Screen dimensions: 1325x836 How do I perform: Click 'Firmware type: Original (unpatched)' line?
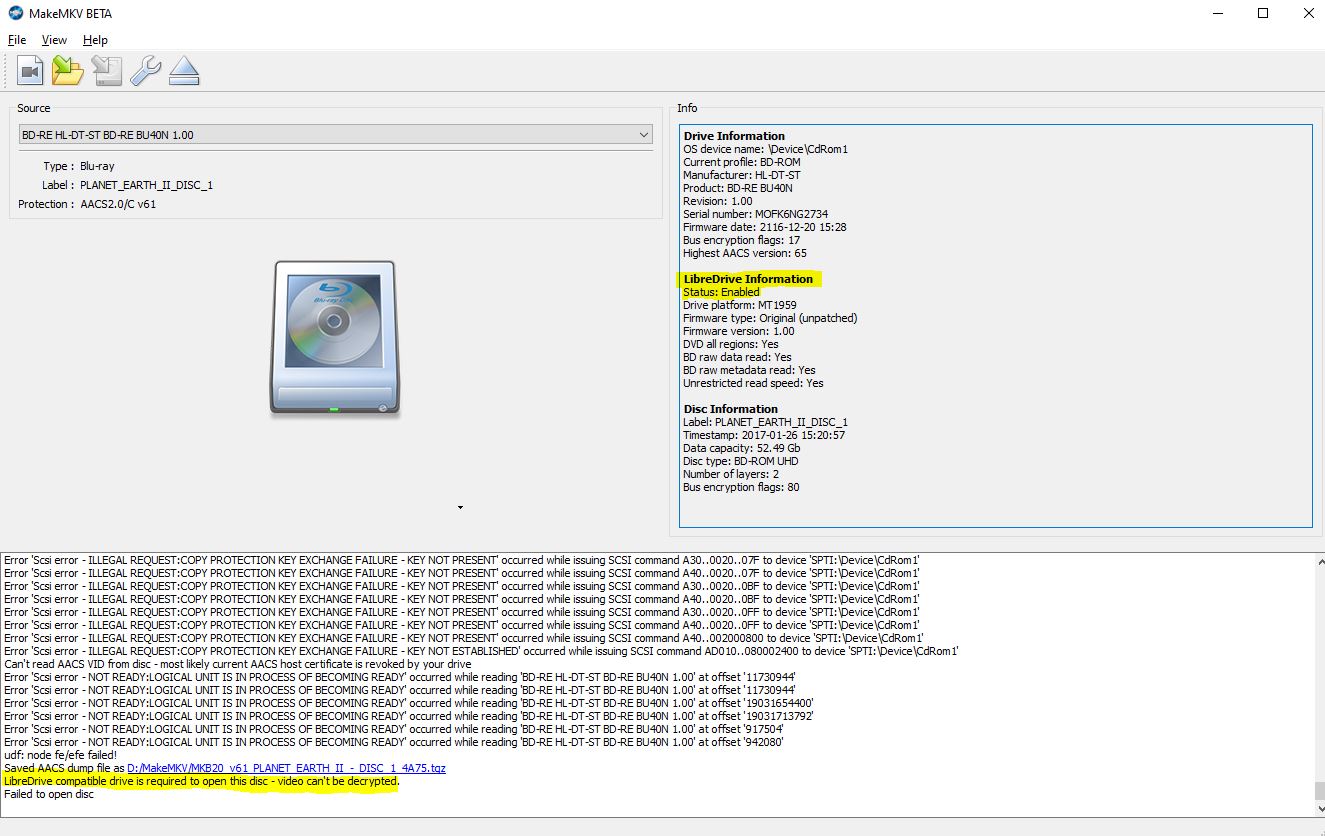(x=770, y=318)
